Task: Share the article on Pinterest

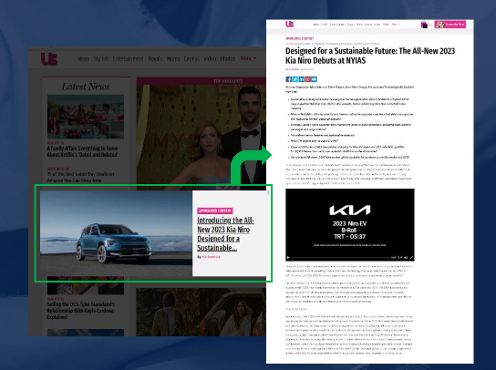Action: click(x=308, y=79)
